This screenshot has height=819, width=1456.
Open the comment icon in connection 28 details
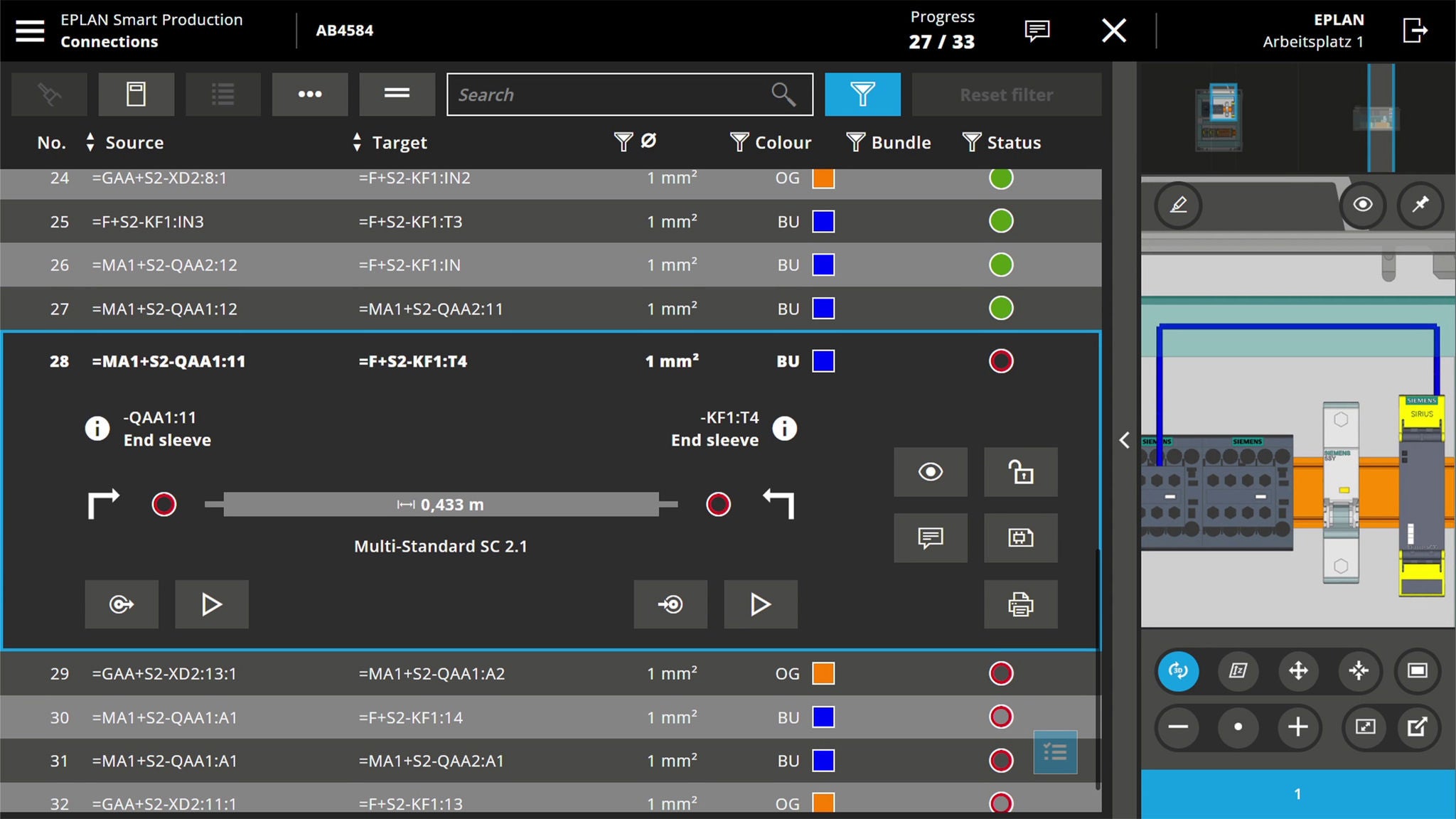(x=931, y=538)
